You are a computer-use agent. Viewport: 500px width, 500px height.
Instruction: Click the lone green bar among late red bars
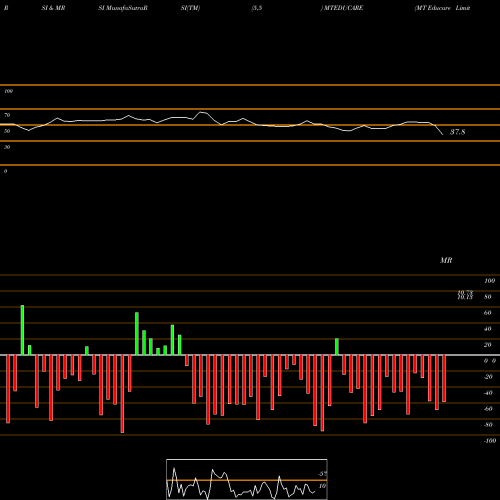(337, 347)
